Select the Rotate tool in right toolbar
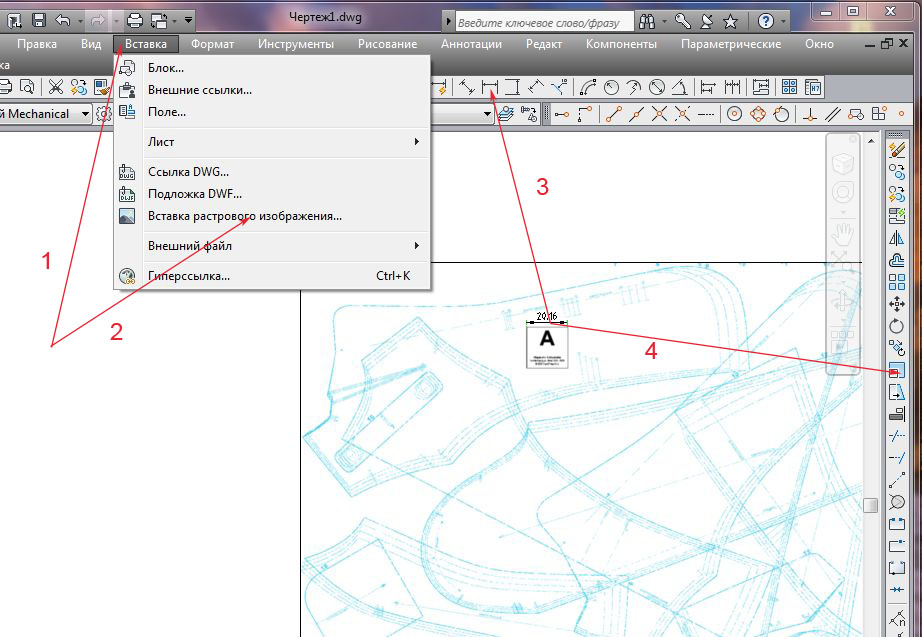Screen dimensions: 922x637 tap(897, 326)
